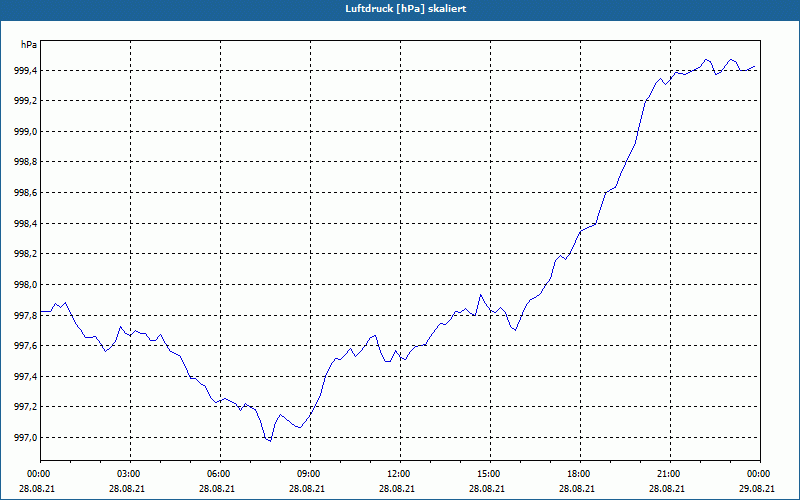
Task: Choose the 09:00 time axis label
Action: coord(307,474)
